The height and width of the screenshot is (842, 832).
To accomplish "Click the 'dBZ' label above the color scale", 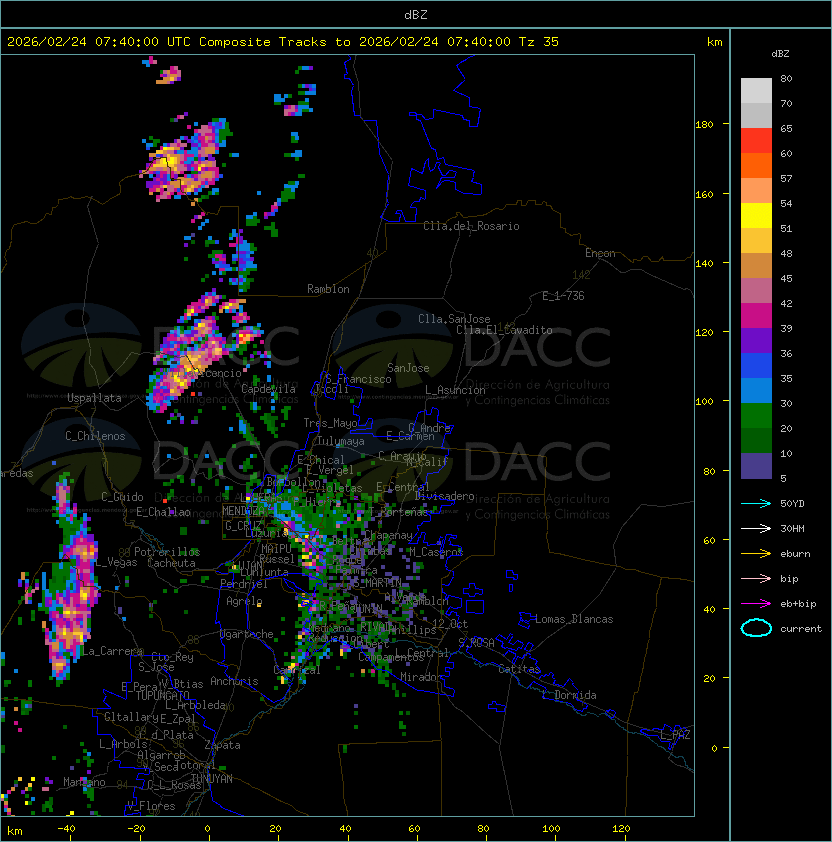I will click(x=780, y=54).
